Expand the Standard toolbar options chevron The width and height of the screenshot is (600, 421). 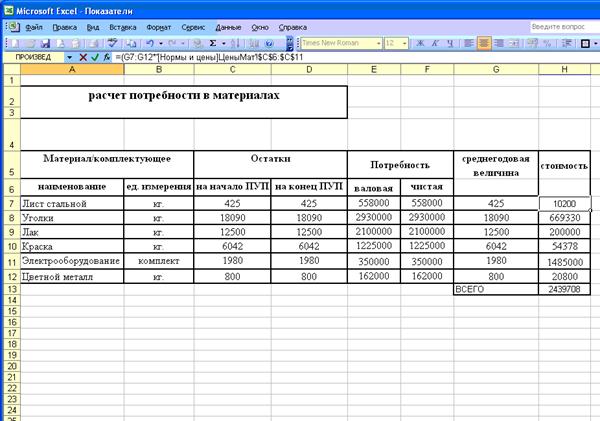point(290,43)
